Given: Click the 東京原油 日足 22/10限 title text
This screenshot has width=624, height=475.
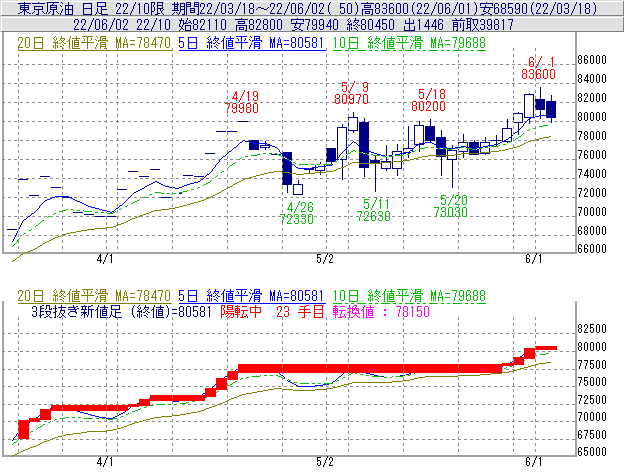Looking at the screenshot, I should point(93,8).
